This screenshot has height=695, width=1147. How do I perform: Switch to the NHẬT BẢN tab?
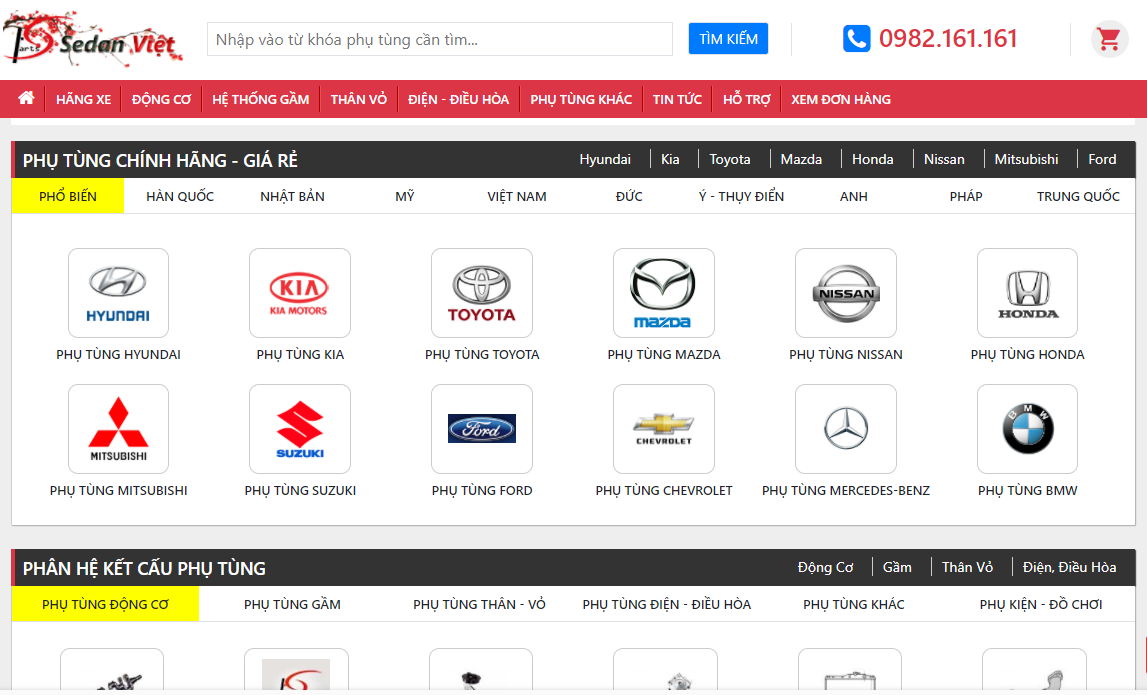(x=293, y=196)
